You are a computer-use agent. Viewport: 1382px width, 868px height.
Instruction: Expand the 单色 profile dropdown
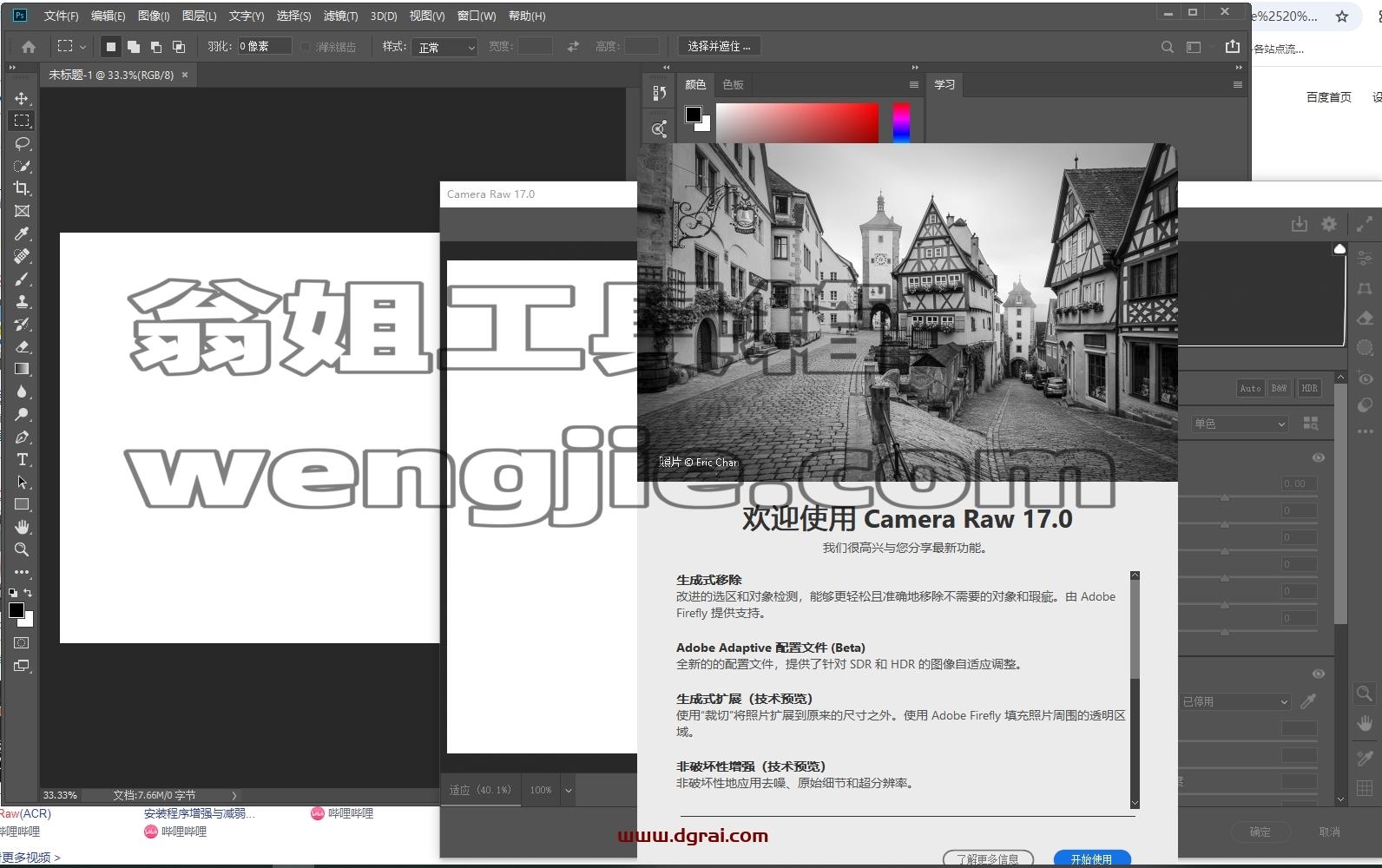click(1240, 424)
